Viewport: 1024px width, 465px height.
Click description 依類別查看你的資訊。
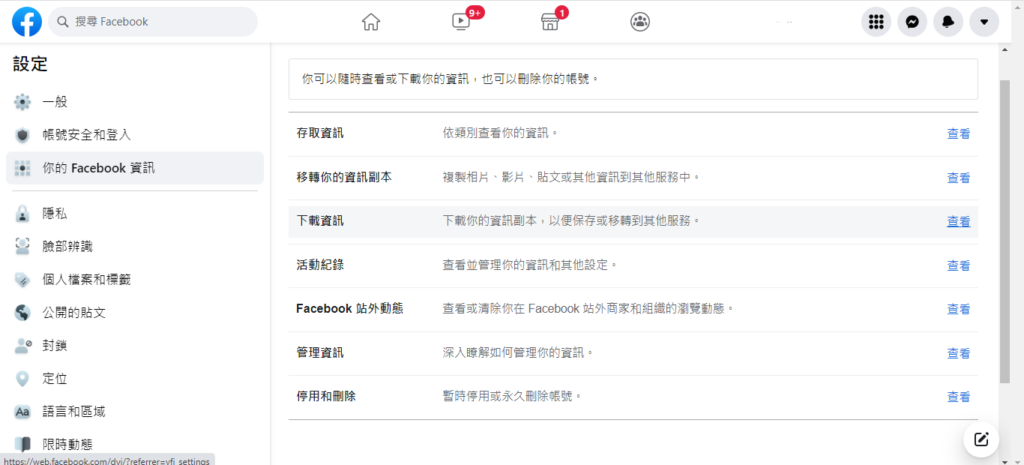pyautogui.click(x=500, y=133)
